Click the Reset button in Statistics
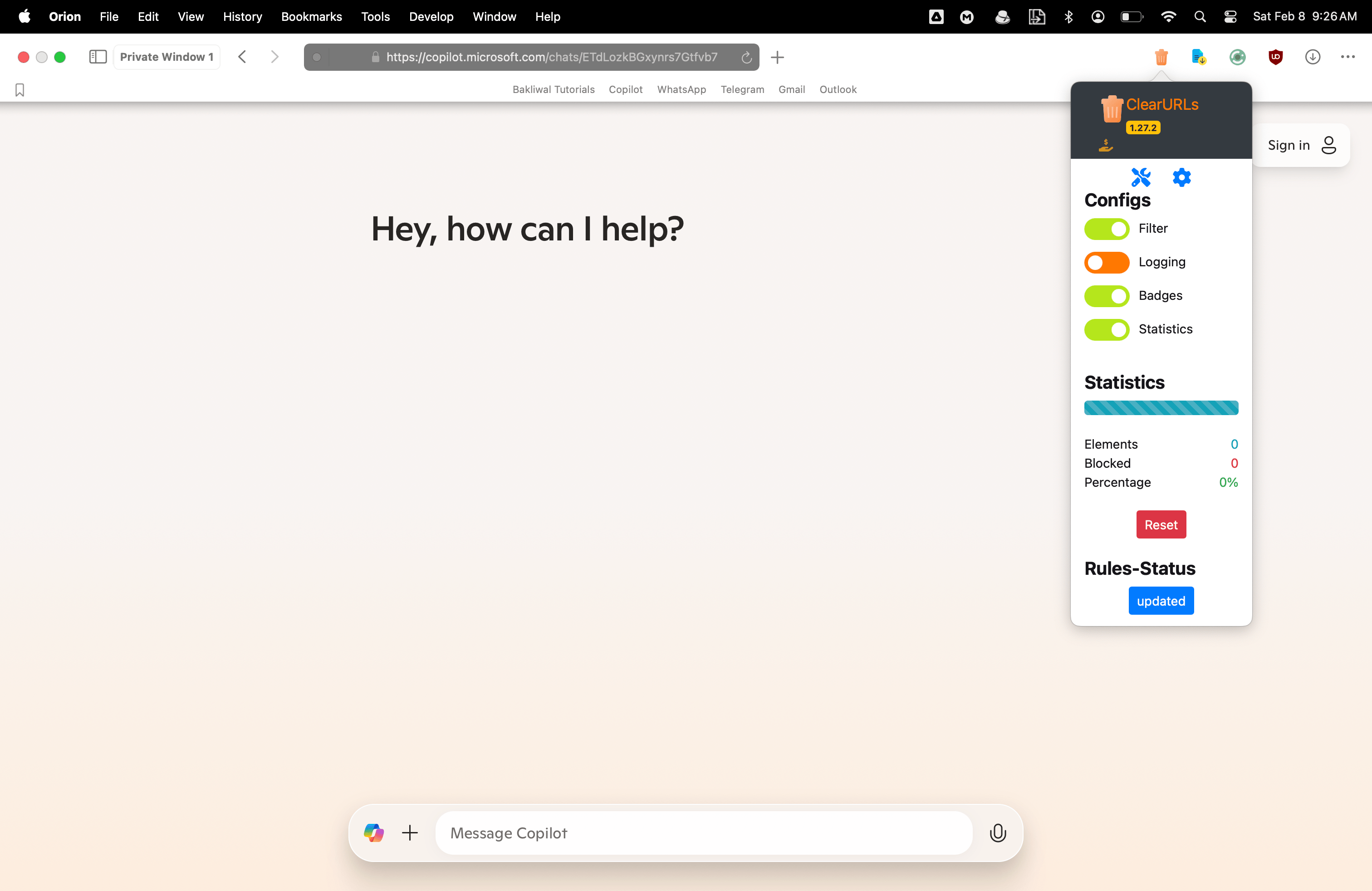1372x891 pixels. pos(1161,524)
